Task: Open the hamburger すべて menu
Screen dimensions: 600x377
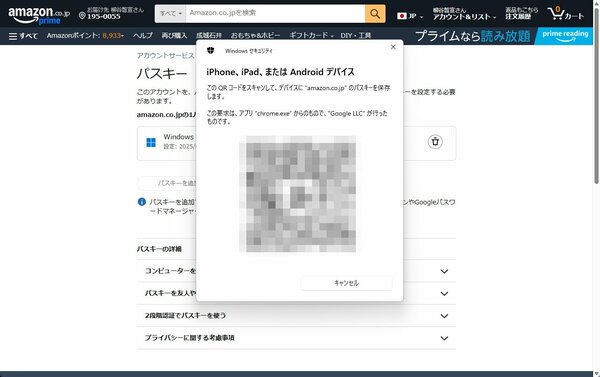Action: click(x=23, y=36)
